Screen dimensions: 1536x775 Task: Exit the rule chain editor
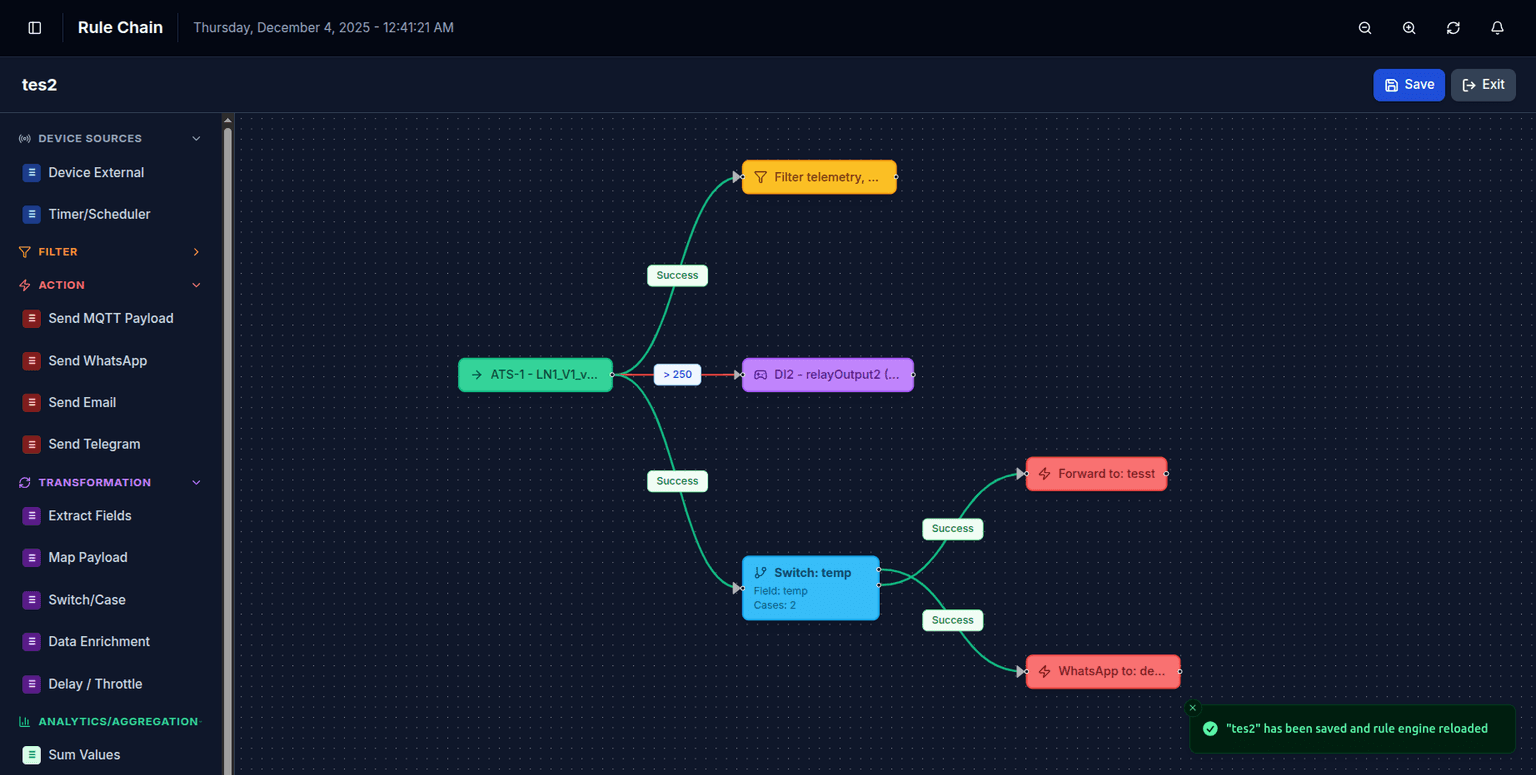1483,85
